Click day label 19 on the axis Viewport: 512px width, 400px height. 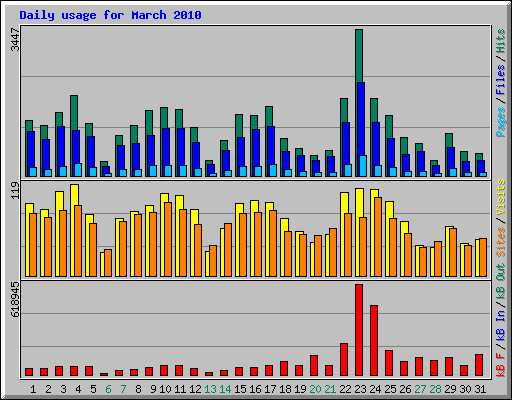coord(300,389)
